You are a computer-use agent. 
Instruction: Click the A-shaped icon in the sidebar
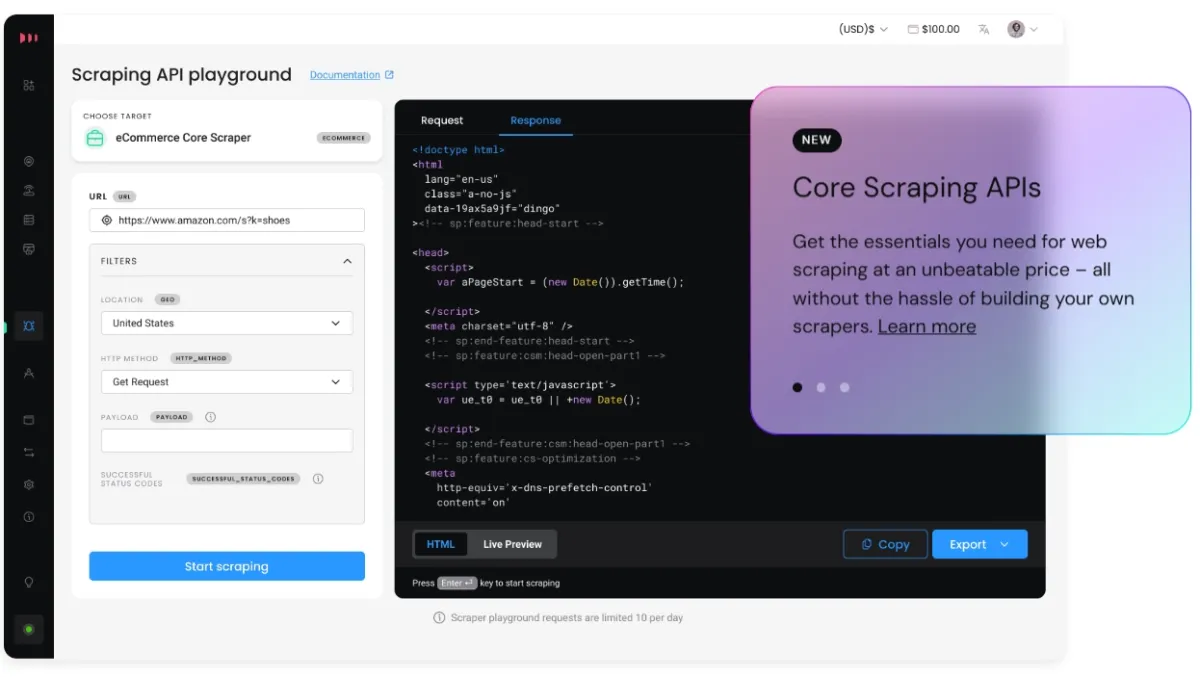[29, 373]
